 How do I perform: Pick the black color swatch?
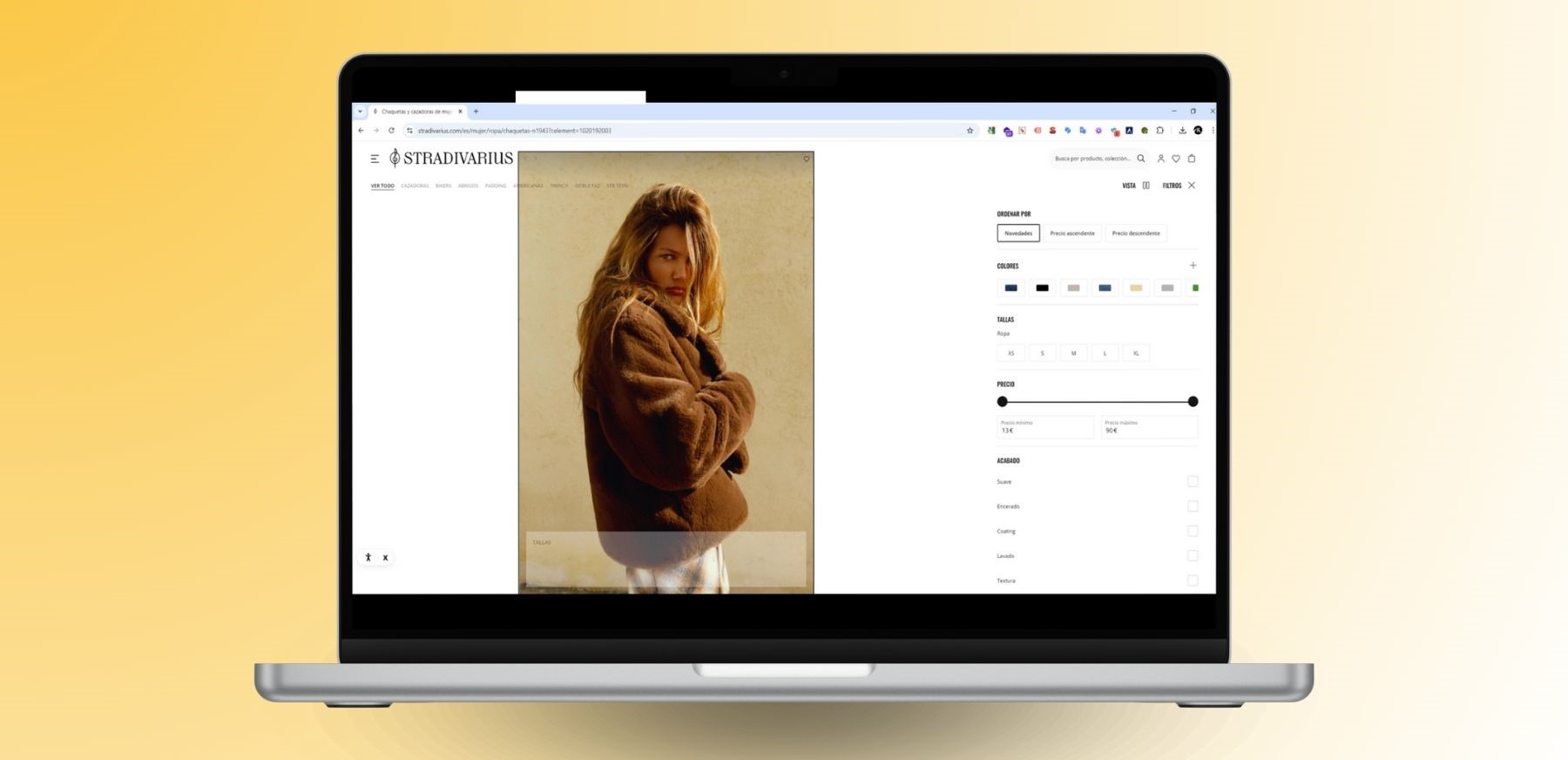[x=1042, y=288]
